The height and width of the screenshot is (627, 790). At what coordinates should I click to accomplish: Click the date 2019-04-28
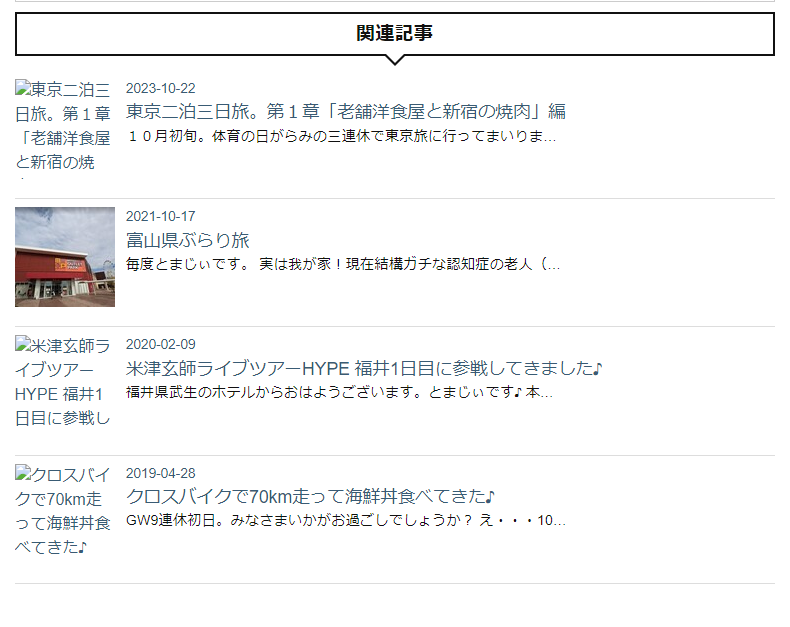tap(160, 473)
